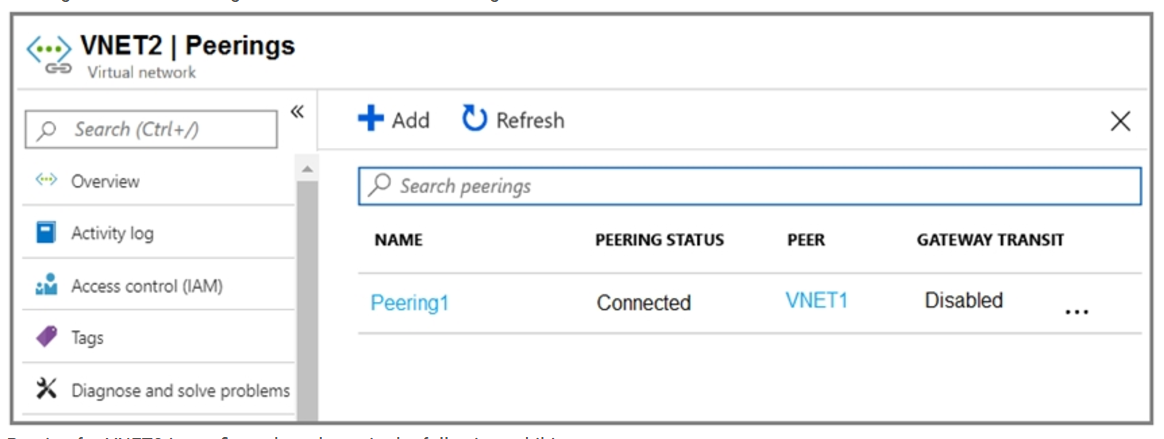
Task: Click the circular Refresh icon
Action: [474, 119]
